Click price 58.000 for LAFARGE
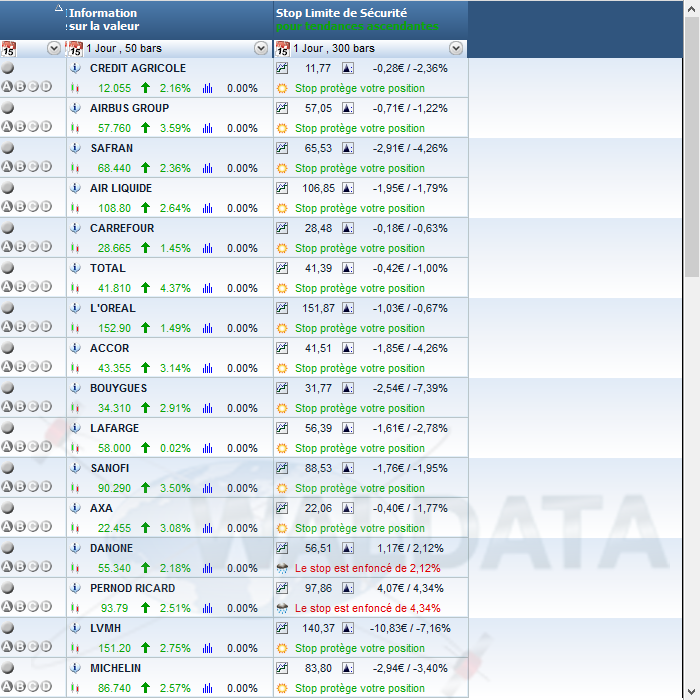 pyautogui.click(x=114, y=448)
